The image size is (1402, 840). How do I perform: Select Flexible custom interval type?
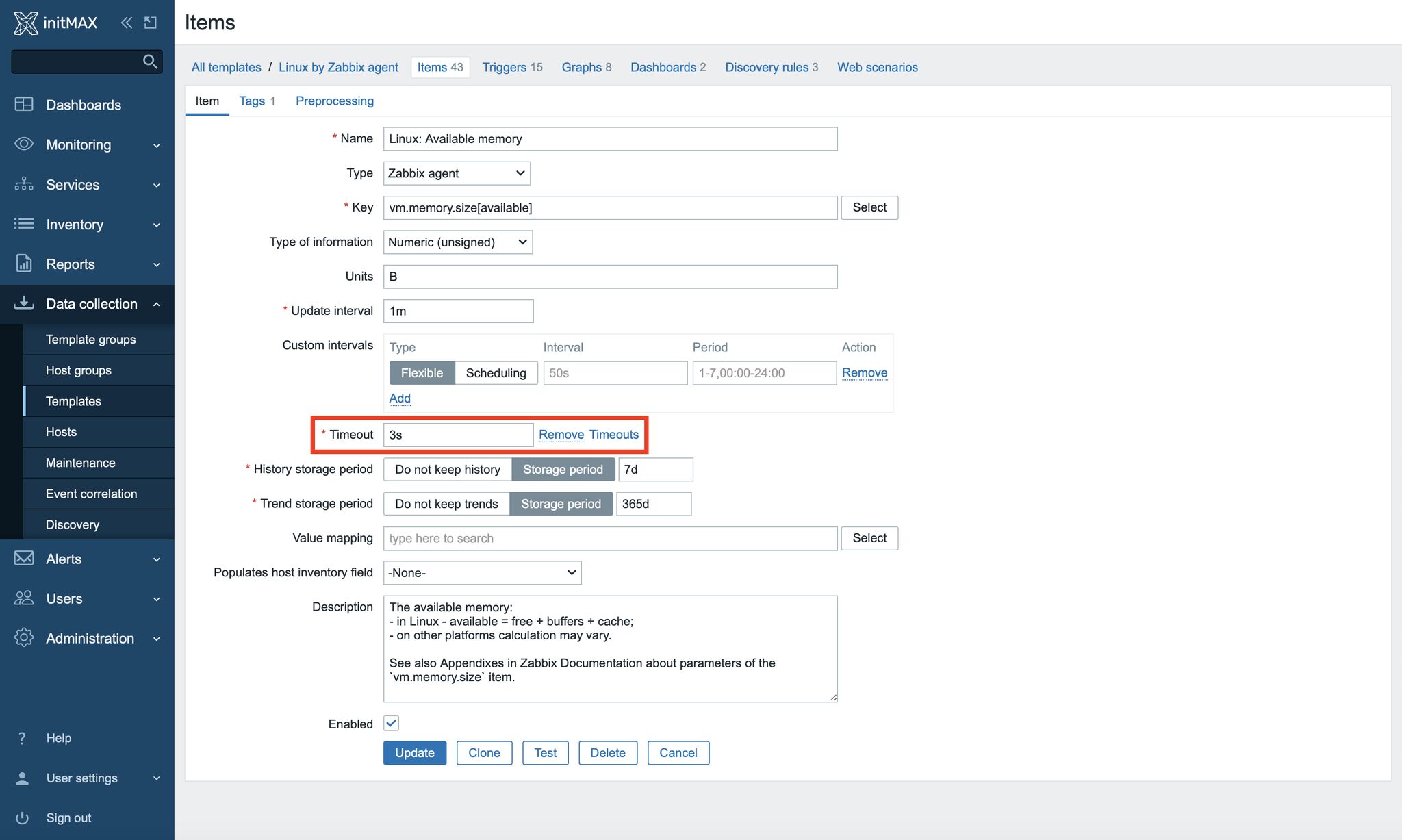click(x=422, y=373)
